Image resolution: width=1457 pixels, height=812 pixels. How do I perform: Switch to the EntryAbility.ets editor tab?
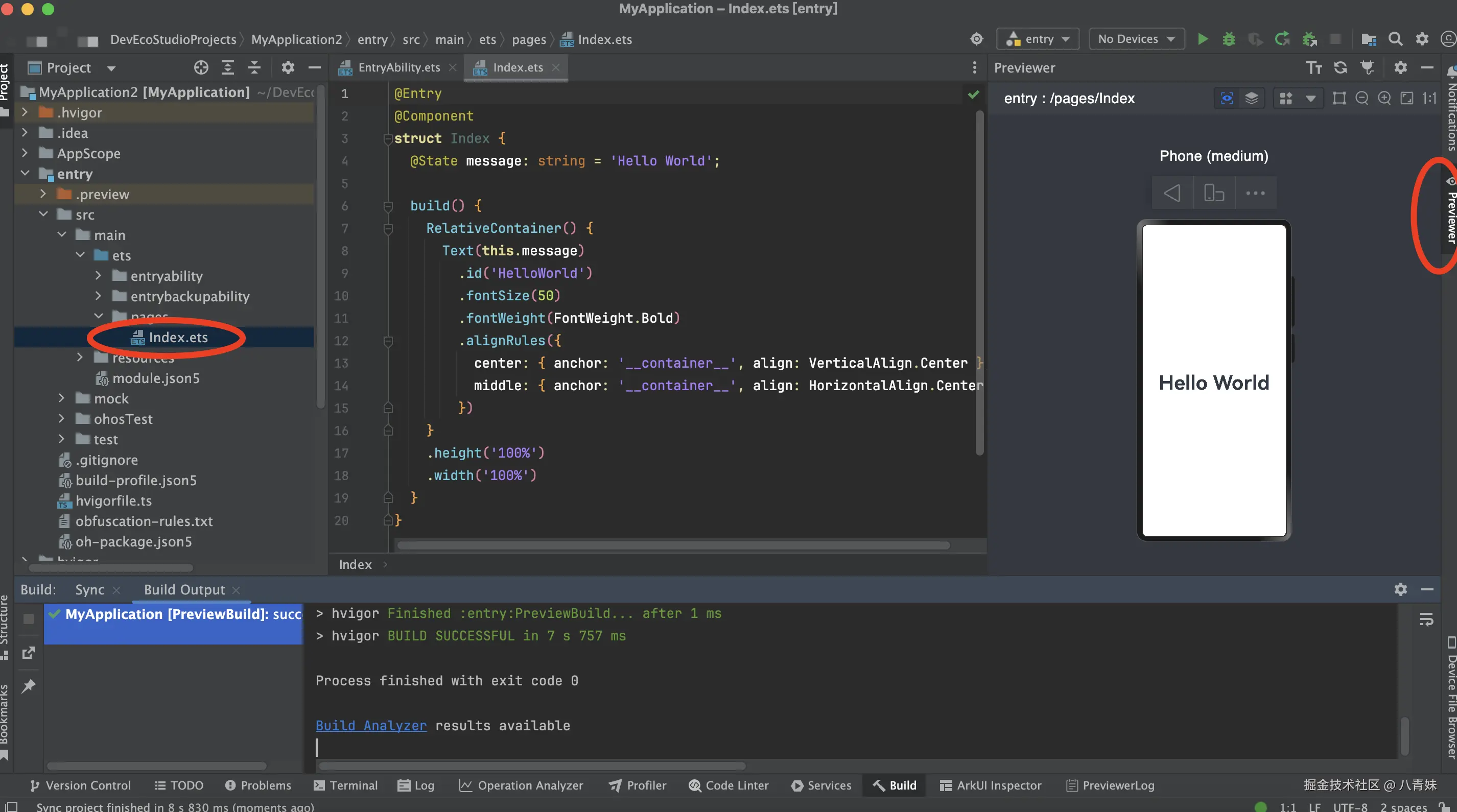point(398,68)
